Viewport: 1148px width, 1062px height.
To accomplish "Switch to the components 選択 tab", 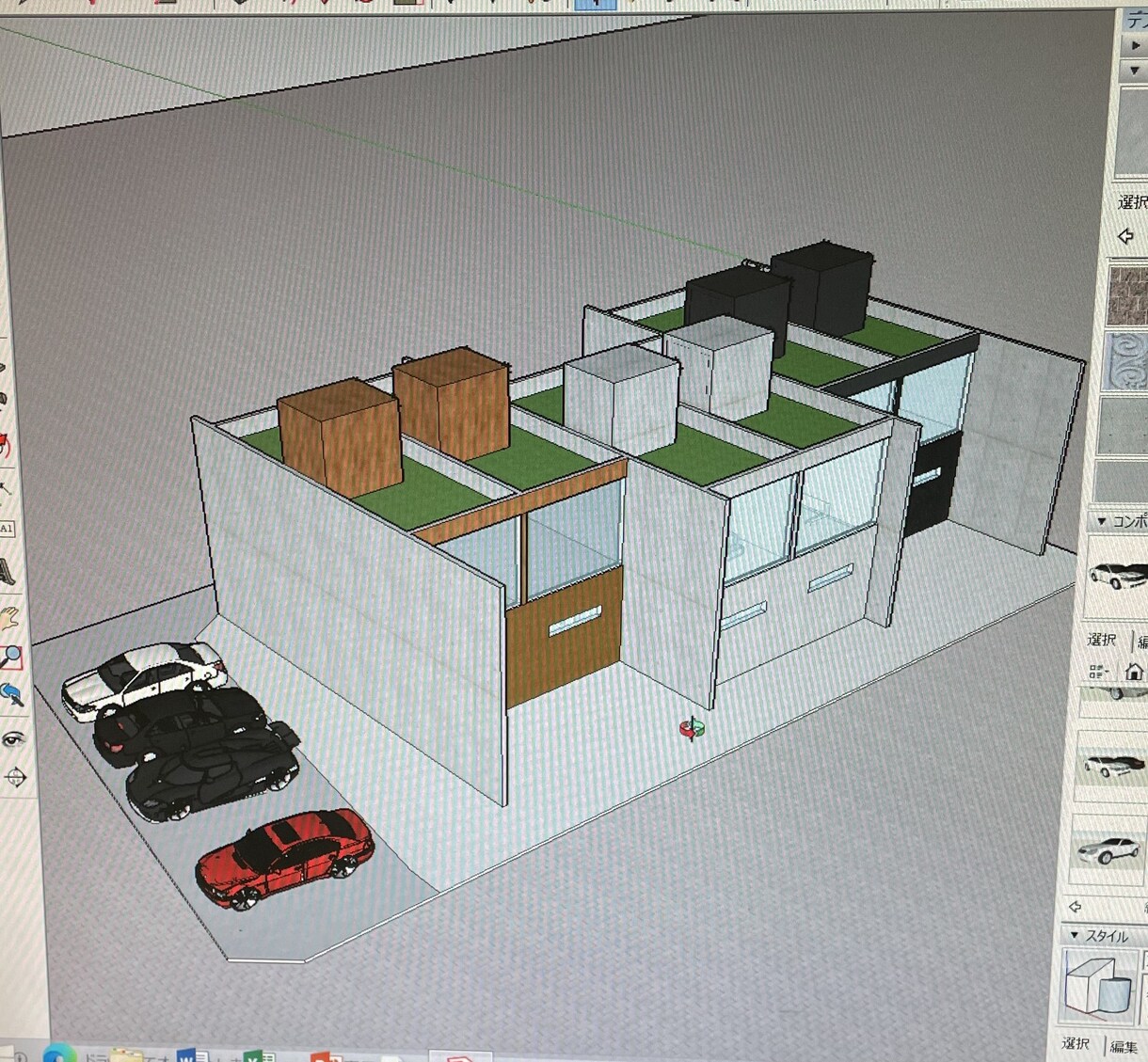I will click(1102, 640).
